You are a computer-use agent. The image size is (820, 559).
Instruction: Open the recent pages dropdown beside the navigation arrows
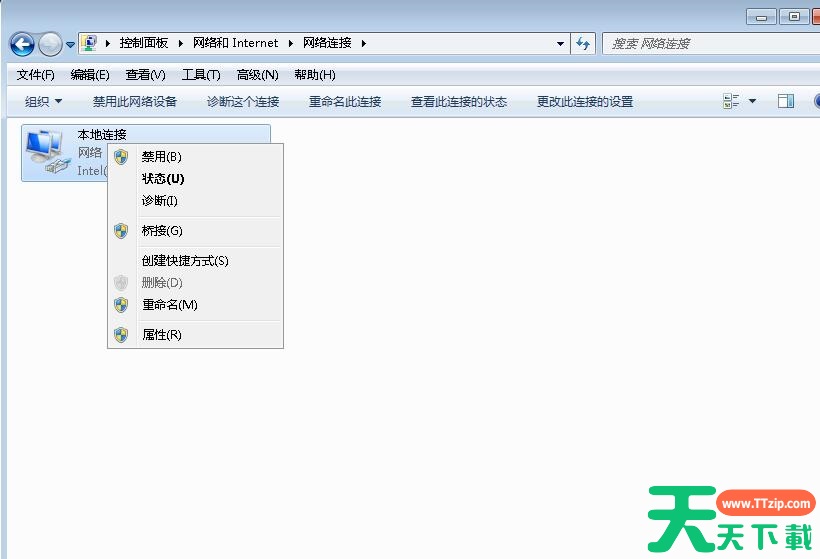click(71, 45)
